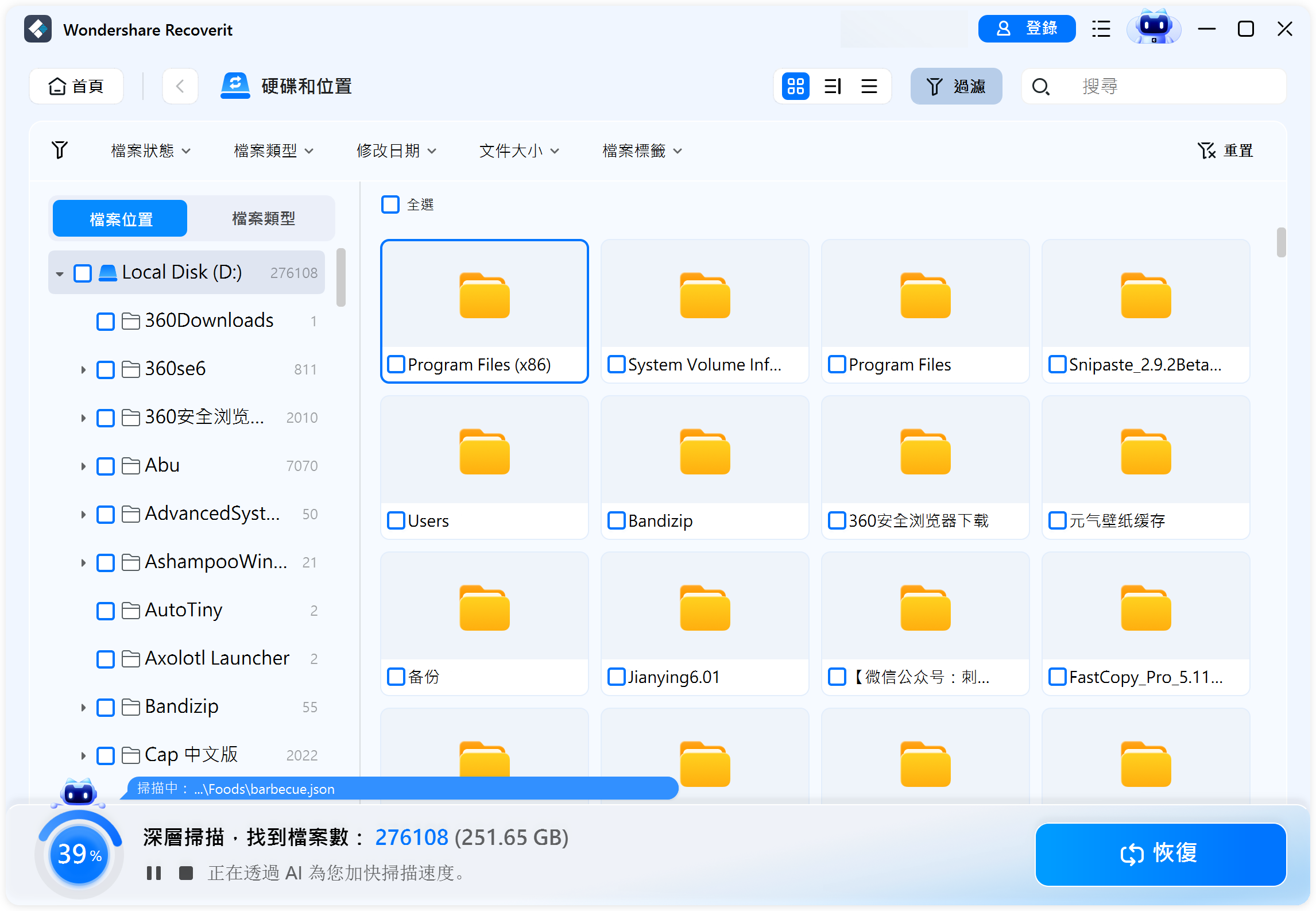Go back with the left arrow button
Viewport: 1316px width, 911px height.
180,86
